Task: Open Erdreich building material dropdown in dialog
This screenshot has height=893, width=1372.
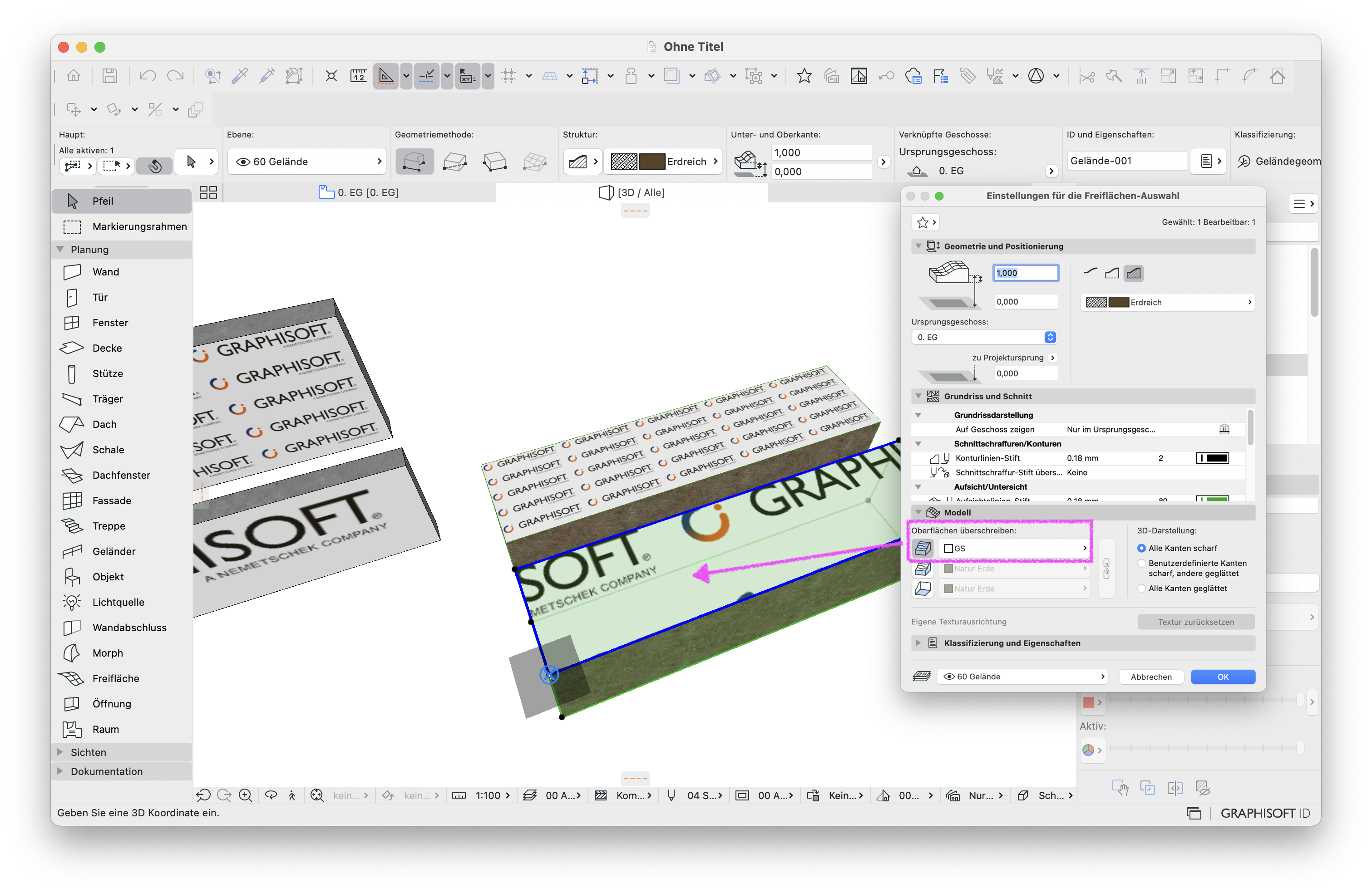Action: click(x=1167, y=302)
